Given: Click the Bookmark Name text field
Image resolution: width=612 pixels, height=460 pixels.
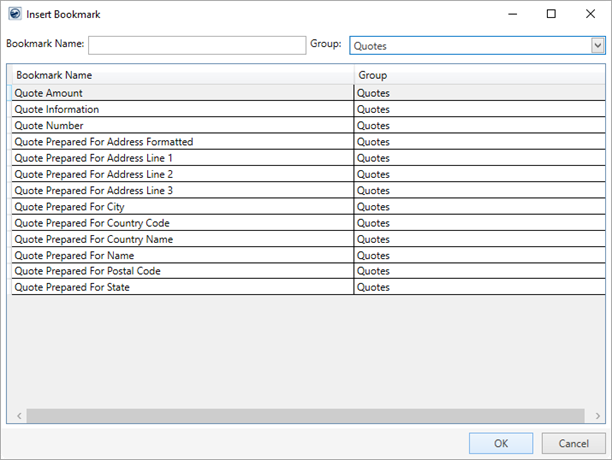Looking at the screenshot, I should coord(196,45).
